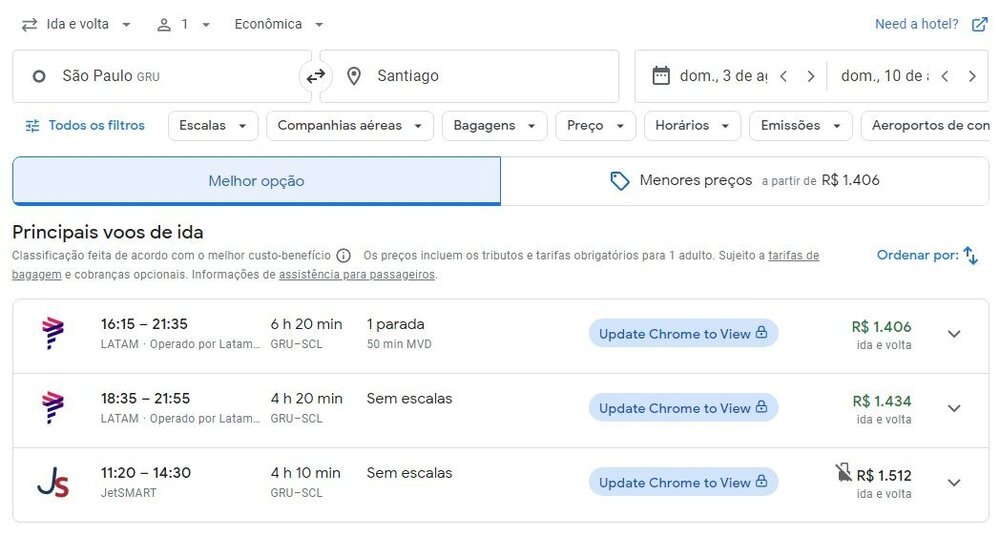The image size is (1000, 536).
Task: Swap origin and destination with arrows icon
Action: pos(316,76)
